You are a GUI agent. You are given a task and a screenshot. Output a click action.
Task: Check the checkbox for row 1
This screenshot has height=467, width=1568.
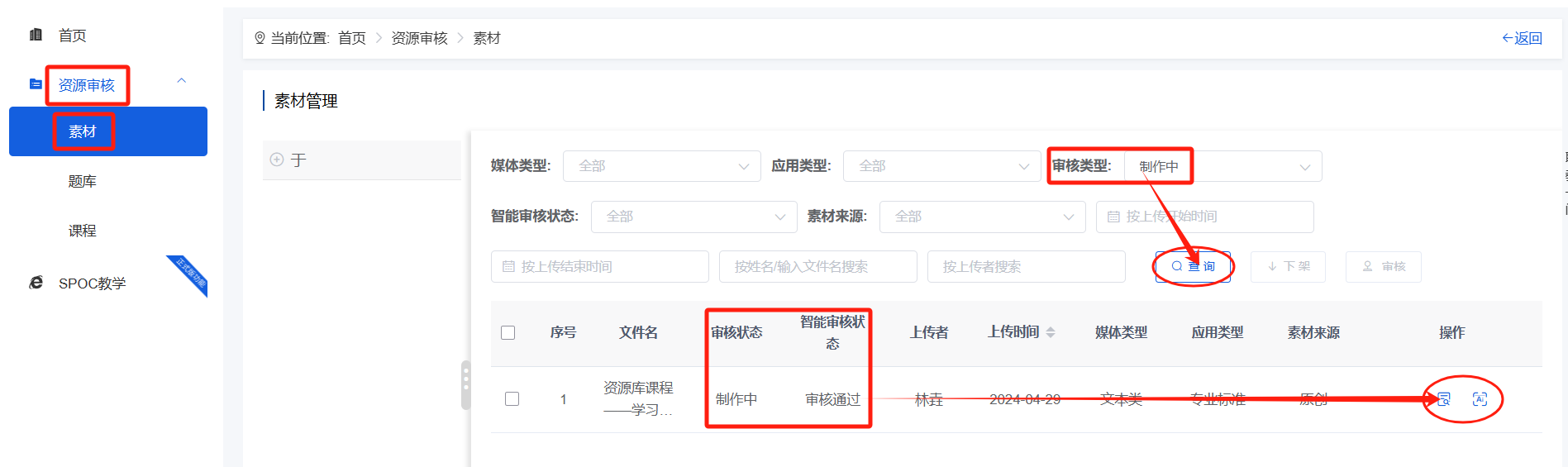pos(512,399)
